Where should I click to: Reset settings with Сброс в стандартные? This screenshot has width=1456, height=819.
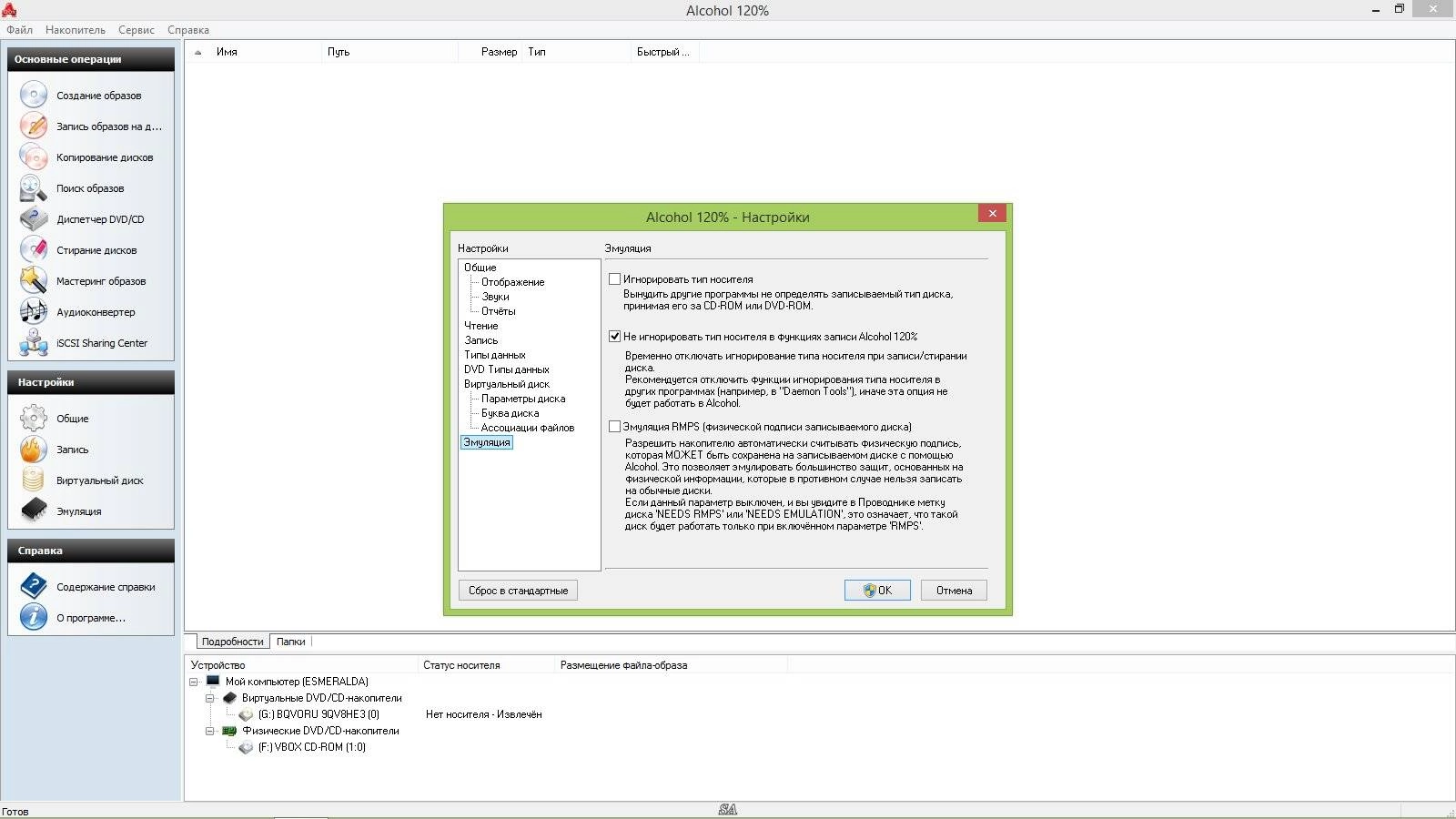pos(518,591)
